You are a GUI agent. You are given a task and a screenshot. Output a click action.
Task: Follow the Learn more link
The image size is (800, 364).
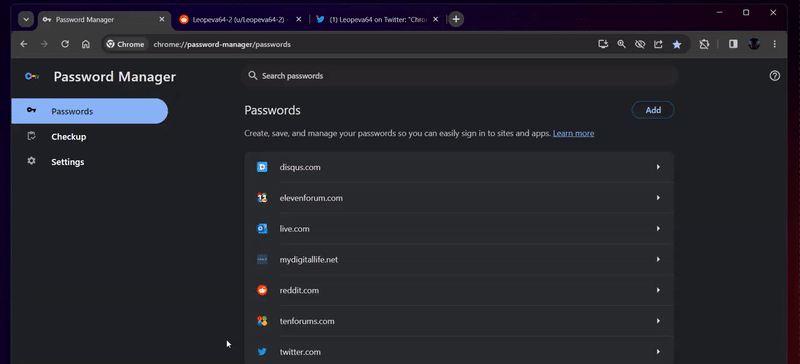tap(573, 133)
